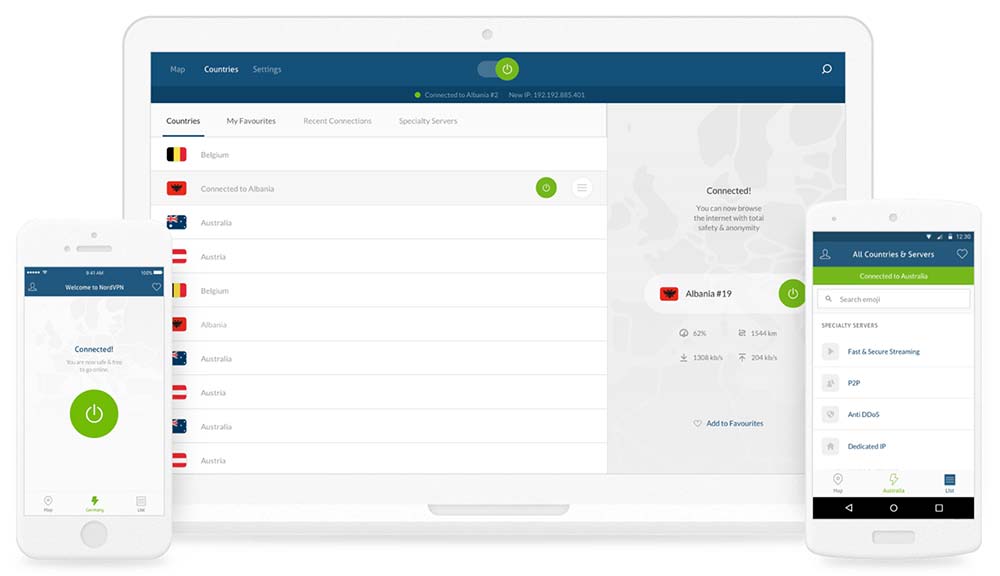This screenshot has width=1000, height=576.
Task: Switch to the Recent Connections tab
Action: (x=337, y=121)
